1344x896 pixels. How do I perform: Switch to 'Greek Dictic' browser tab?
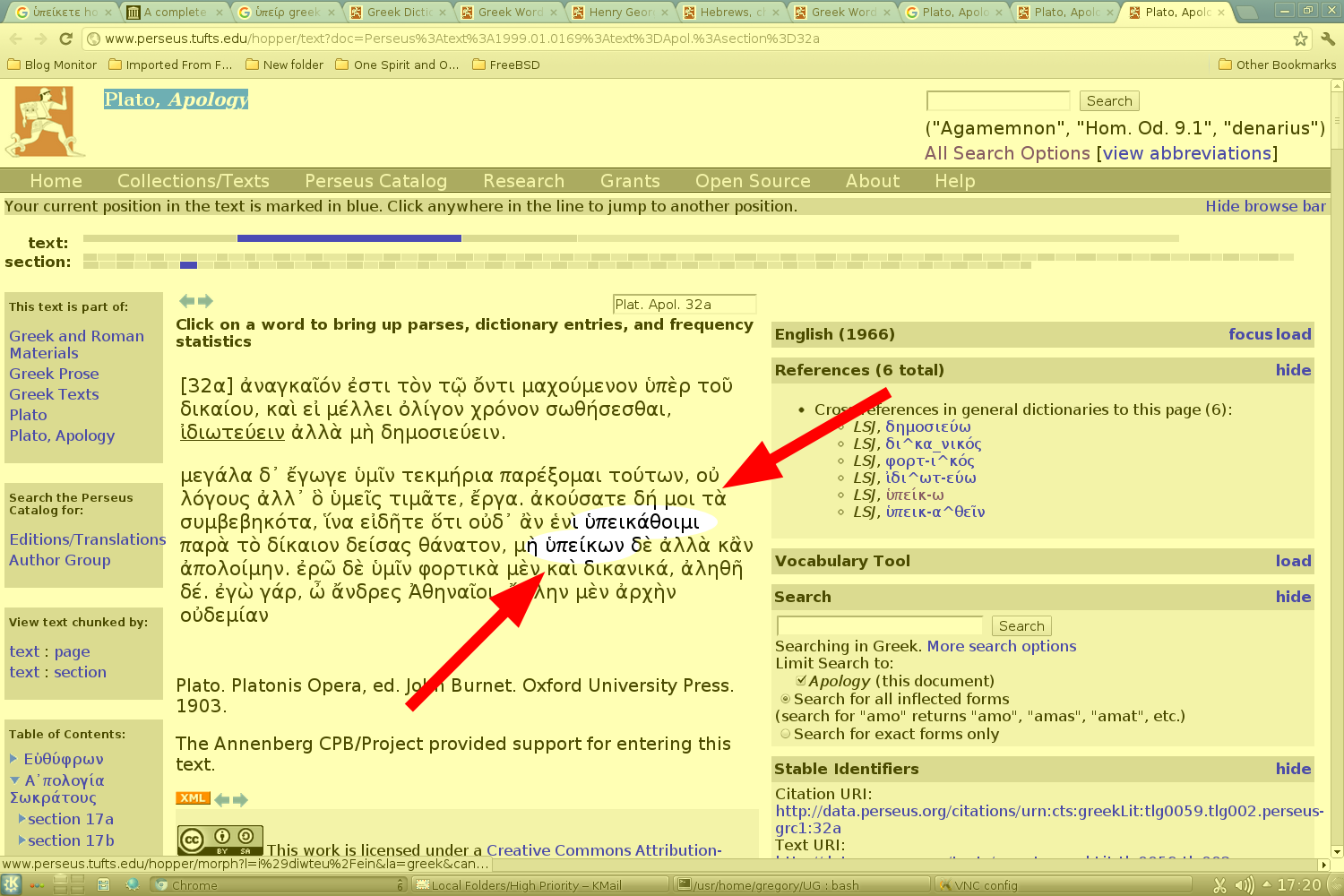coord(400,13)
